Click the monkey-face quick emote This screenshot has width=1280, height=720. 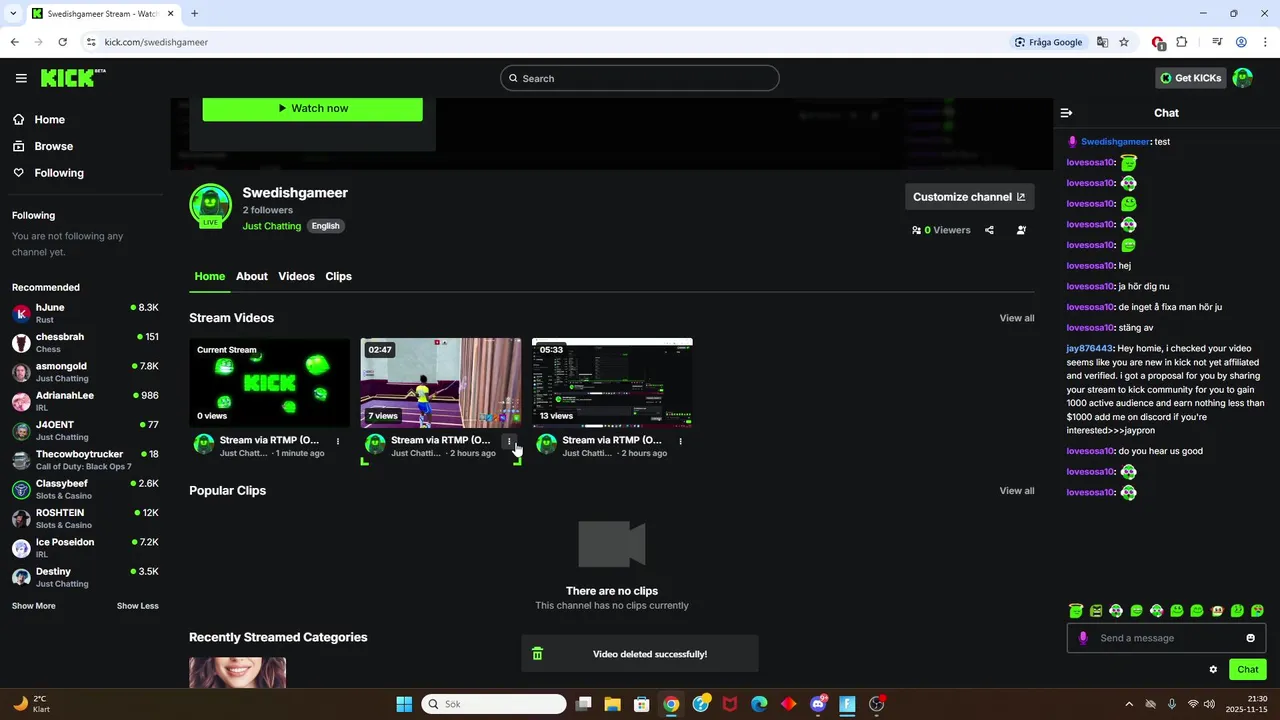pyautogui.click(x=1217, y=610)
